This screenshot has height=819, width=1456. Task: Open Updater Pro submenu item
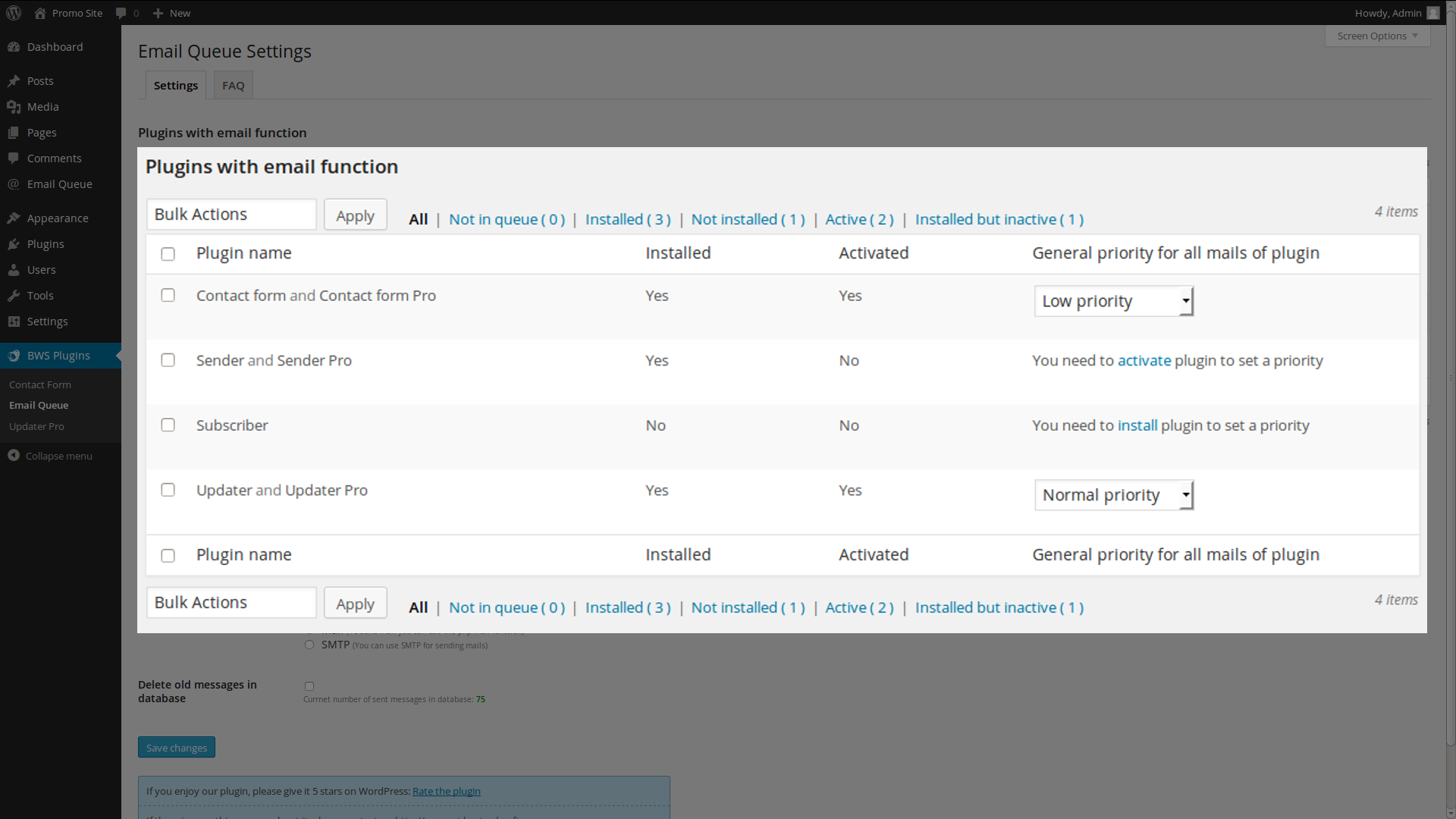36,426
